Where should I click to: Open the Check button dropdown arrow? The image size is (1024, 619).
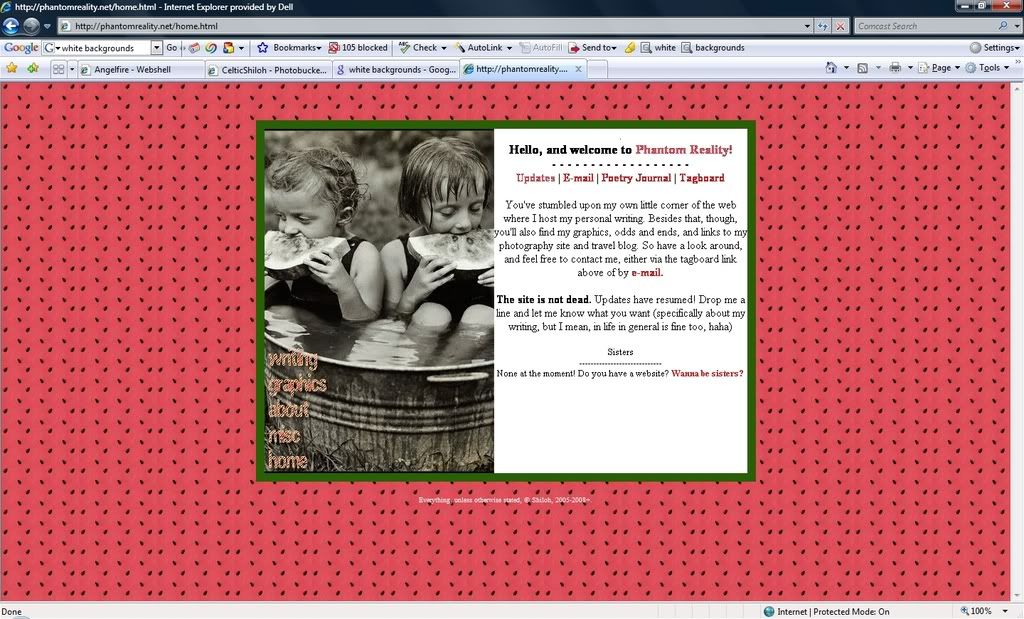click(443, 48)
